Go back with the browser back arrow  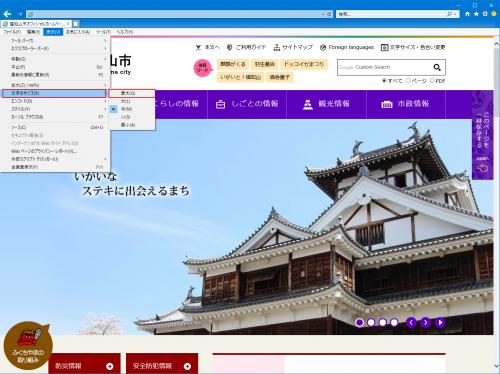[x=7, y=14]
